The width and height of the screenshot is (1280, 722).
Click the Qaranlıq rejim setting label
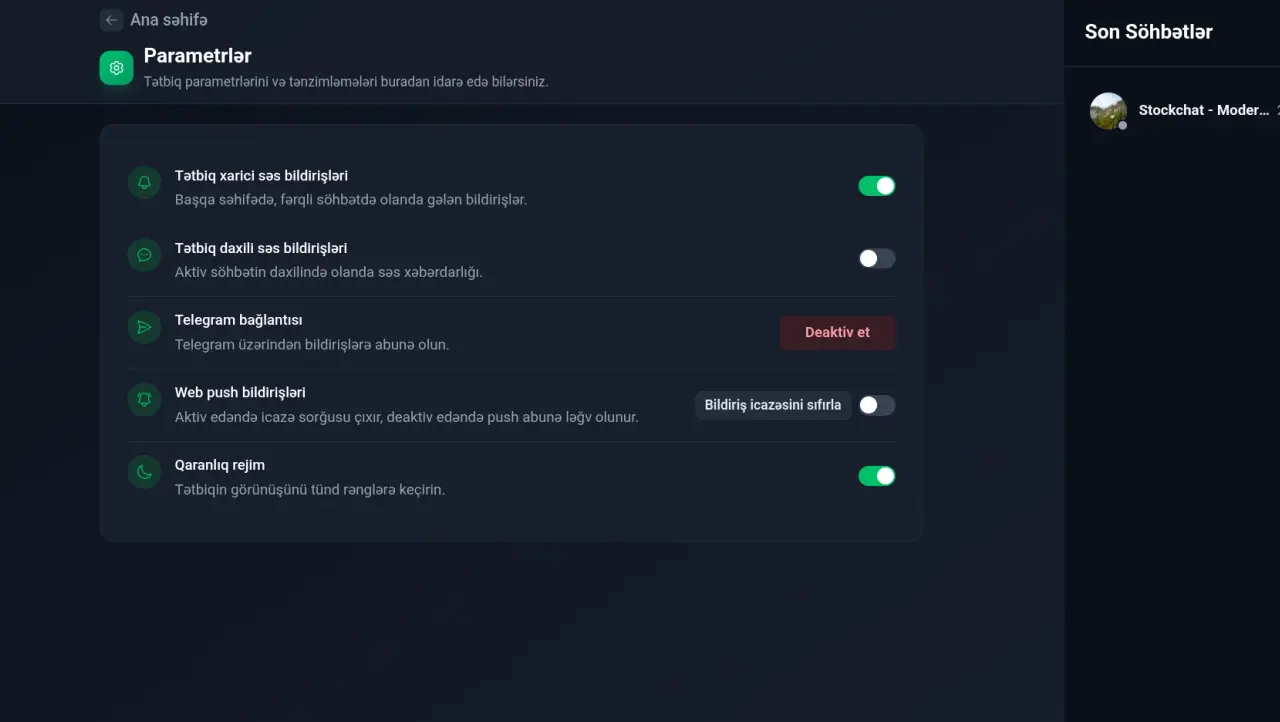[220, 465]
